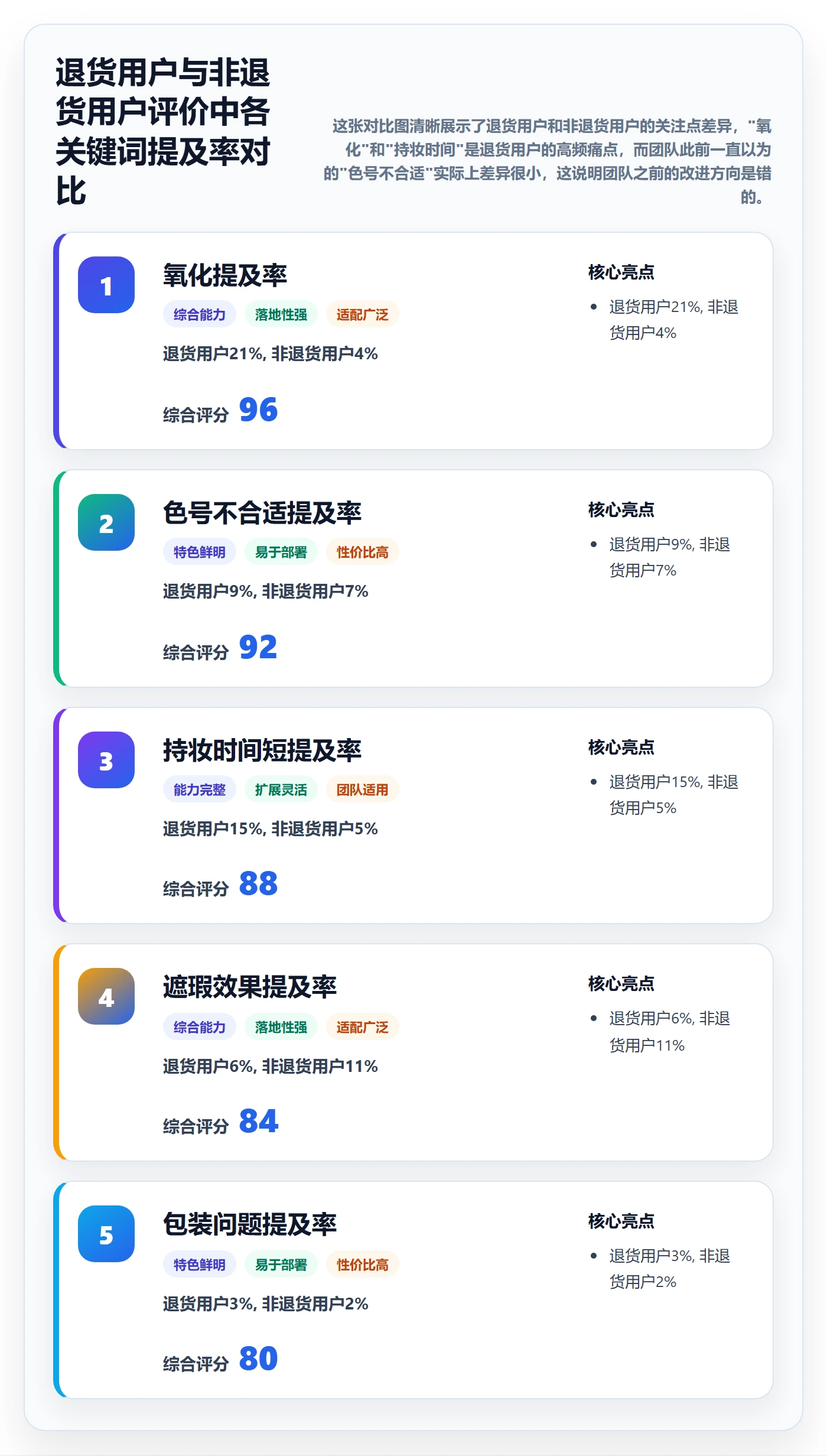This screenshot has width=827, height=1456.
Task: Click the 包装问题提及率 card title
Action: (250, 1224)
